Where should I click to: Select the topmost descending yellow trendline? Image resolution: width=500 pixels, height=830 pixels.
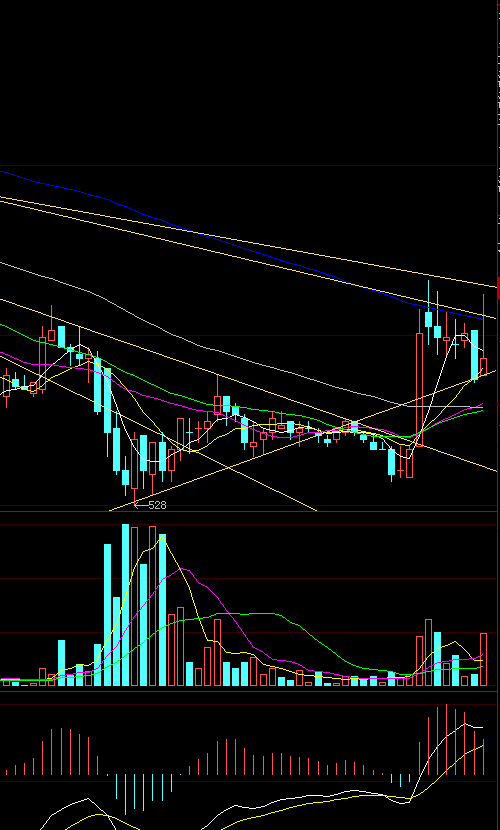coord(249,241)
